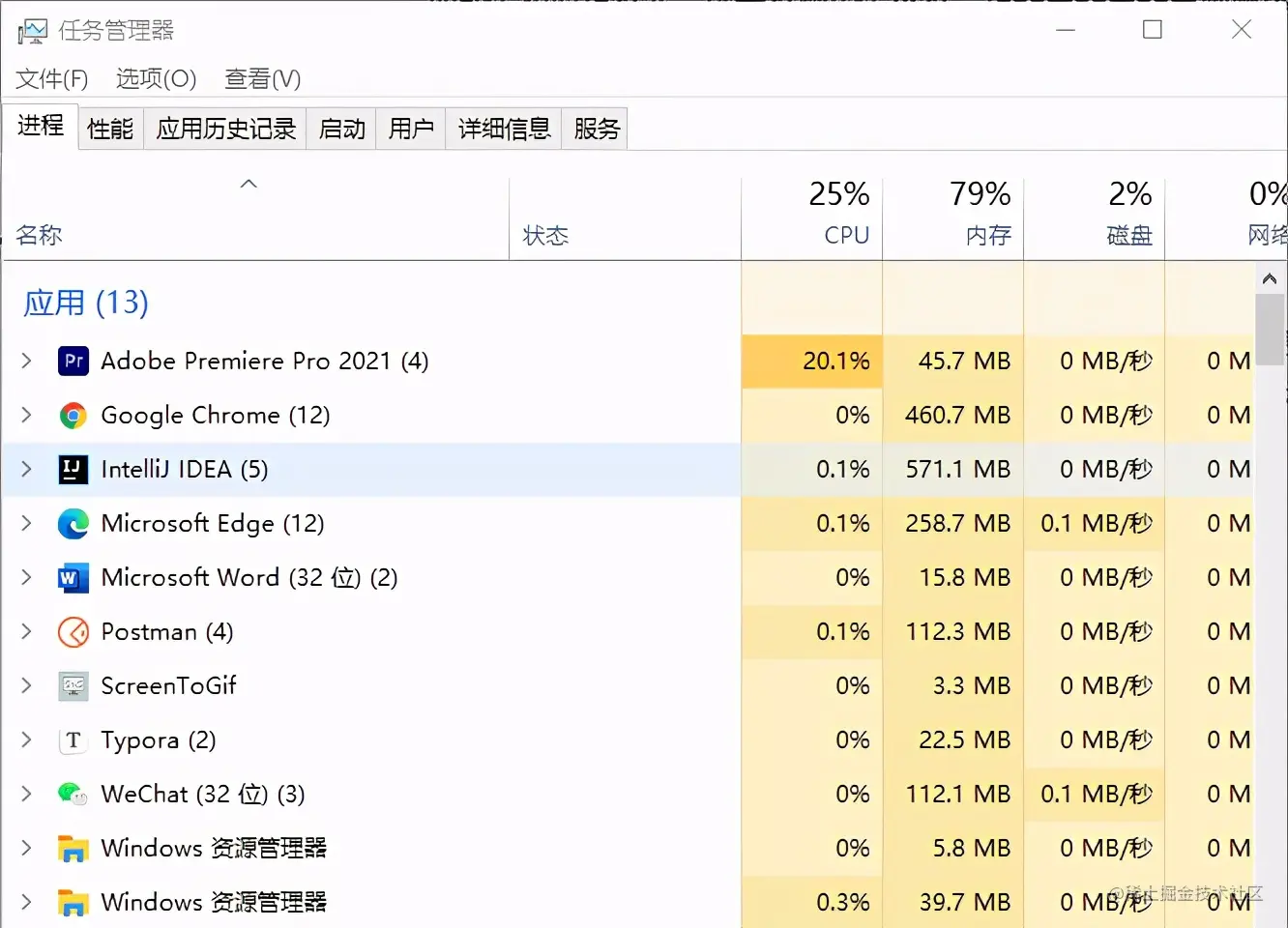Switch to the 服务 tab
The width and height of the screenshot is (1288, 928).
[x=597, y=129]
